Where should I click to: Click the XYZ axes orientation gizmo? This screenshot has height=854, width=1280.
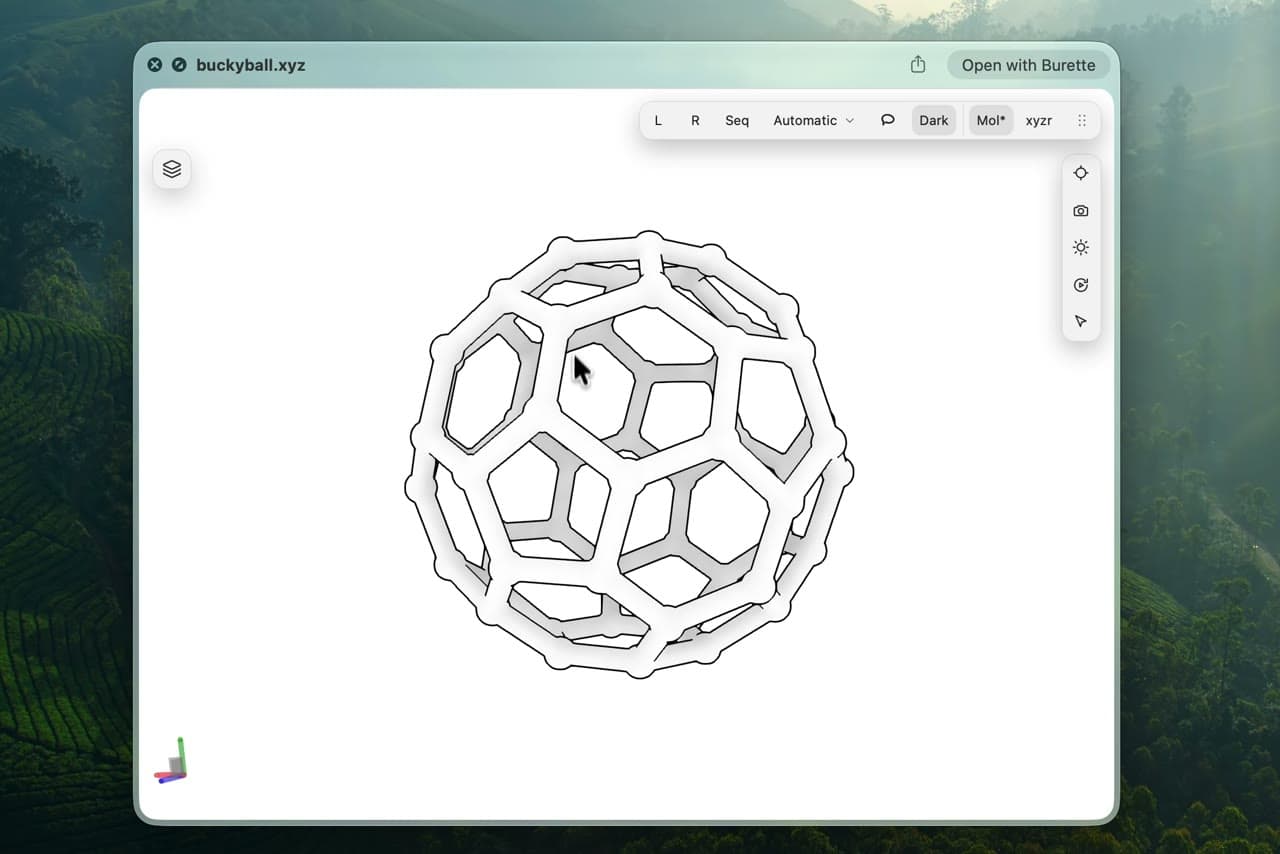point(172,761)
